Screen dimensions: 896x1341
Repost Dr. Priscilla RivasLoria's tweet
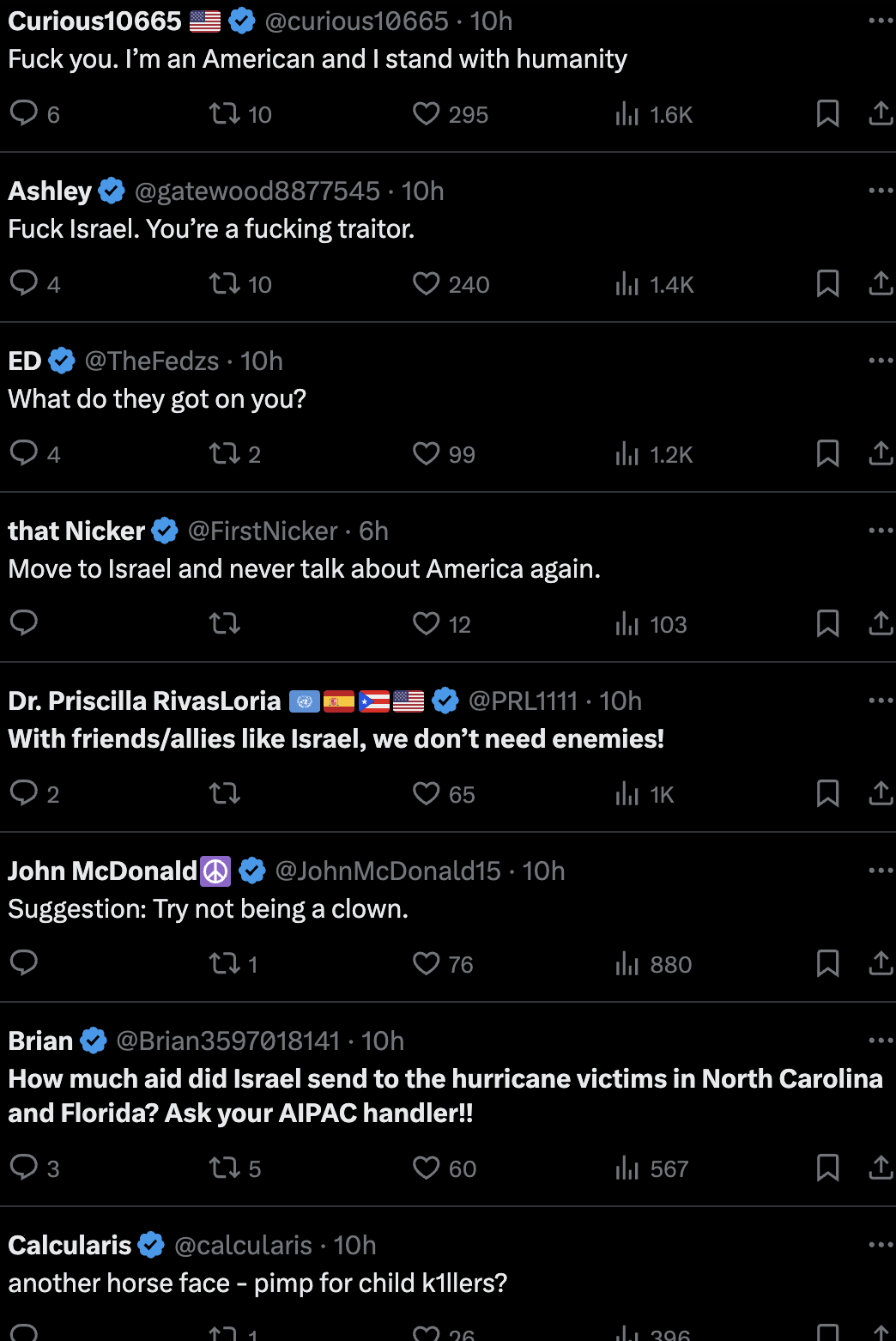(x=225, y=793)
